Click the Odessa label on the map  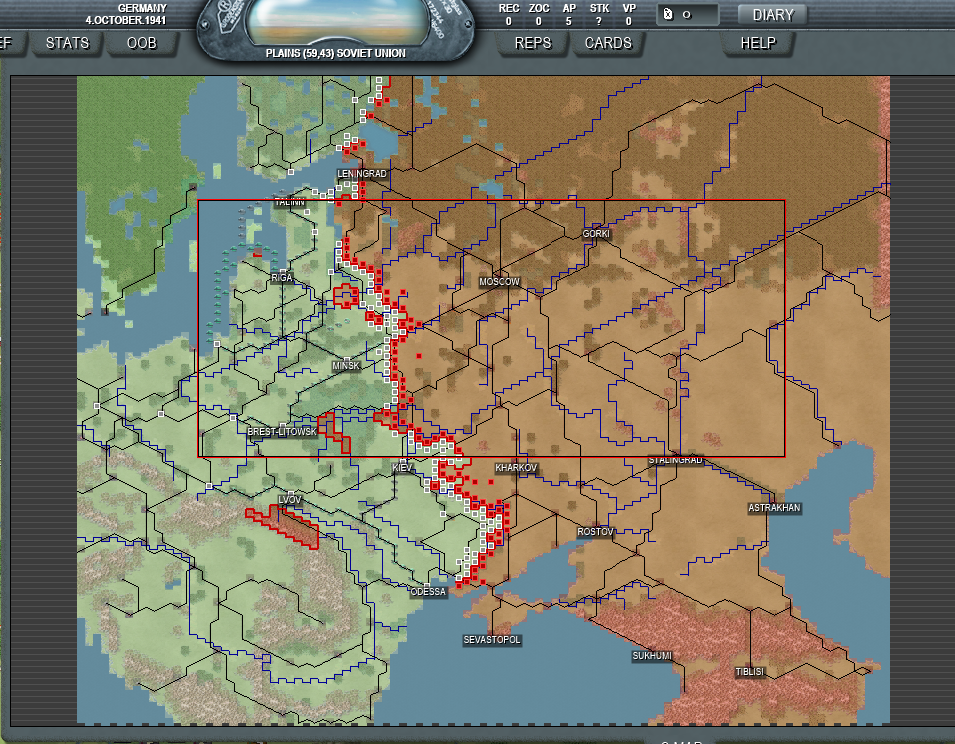pos(428,592)
